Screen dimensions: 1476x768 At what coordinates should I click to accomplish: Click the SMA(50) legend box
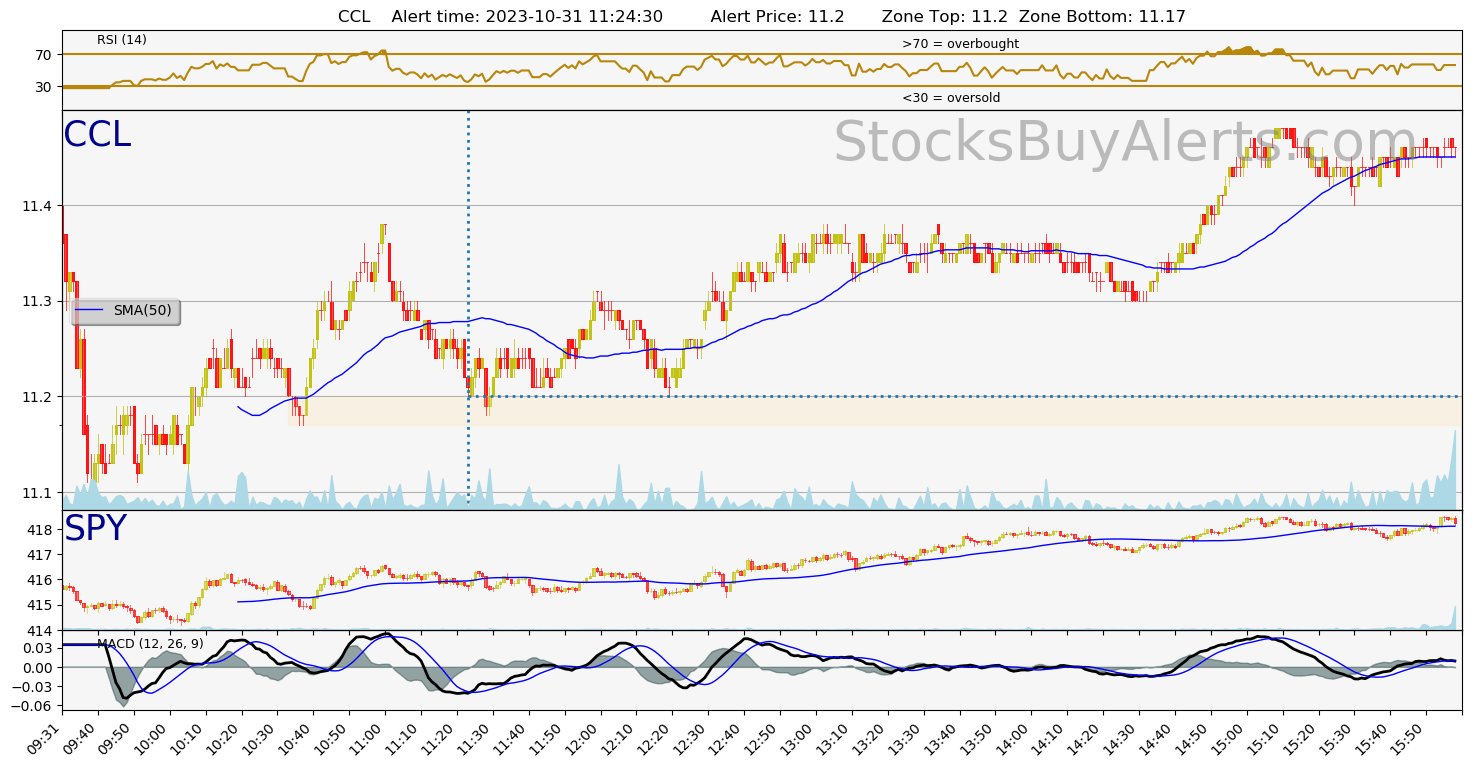pyautogui.click(x=126, y=311)
